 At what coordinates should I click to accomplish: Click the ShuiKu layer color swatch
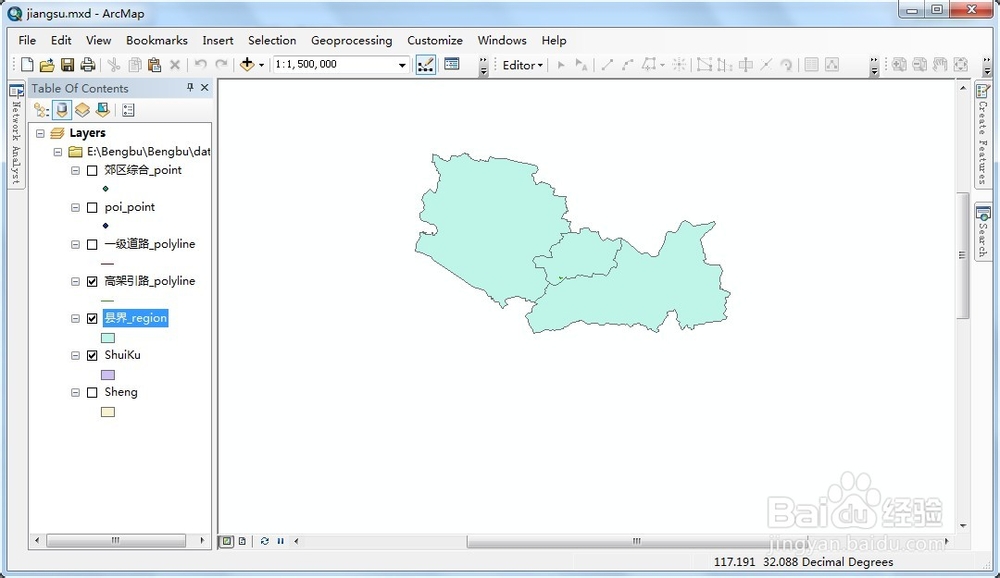107,372
